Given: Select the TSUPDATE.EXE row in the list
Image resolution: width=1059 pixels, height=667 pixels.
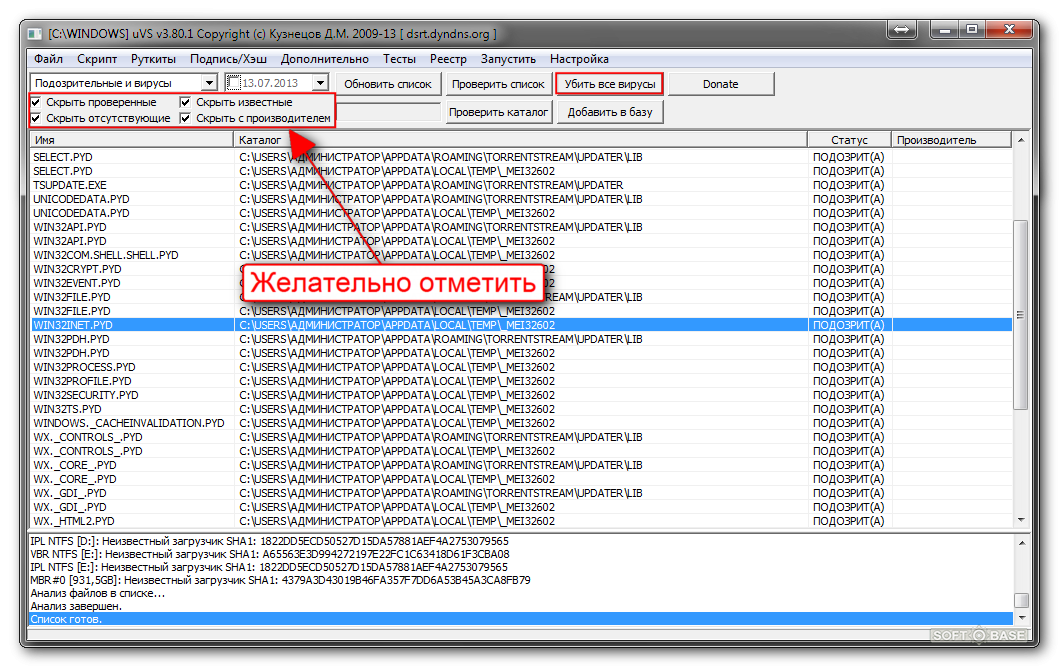Looking at the screenshot, I should 70,185.
